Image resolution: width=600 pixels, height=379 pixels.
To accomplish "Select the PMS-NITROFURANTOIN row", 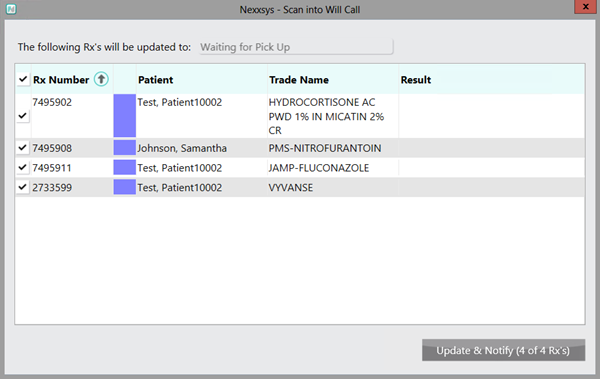I will pyautogui.click(x=300, y=148).
